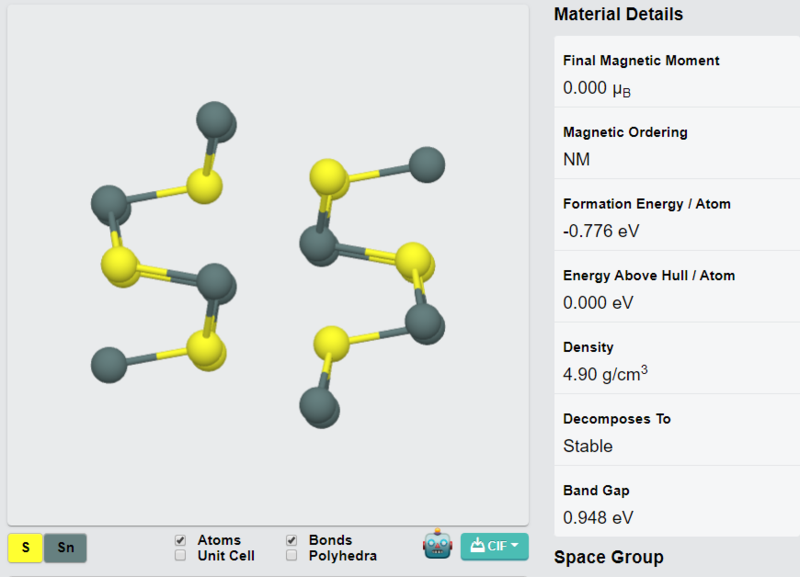The width and height of the screenshot is (800, 577).
Task: Click the Space Group heading
Action: pos(609,557)
